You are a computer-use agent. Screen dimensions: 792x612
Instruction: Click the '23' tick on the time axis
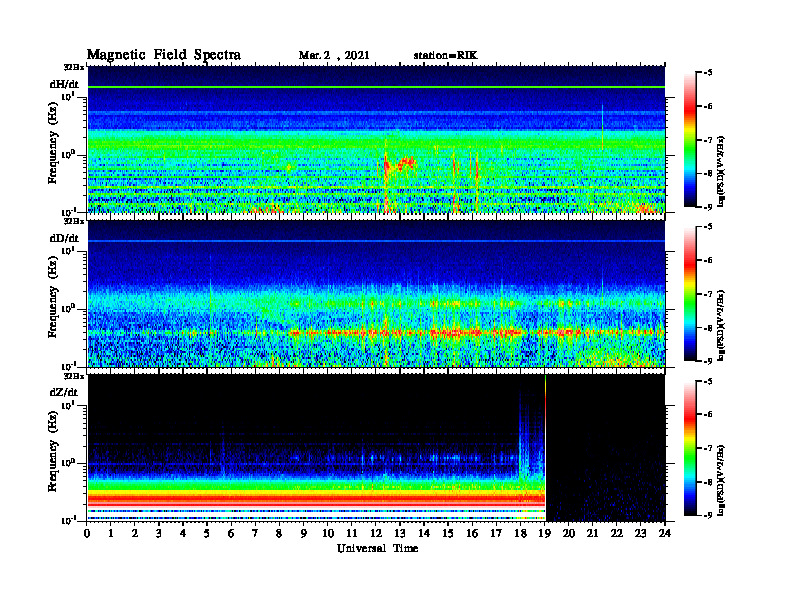click(x=640, y=534)
